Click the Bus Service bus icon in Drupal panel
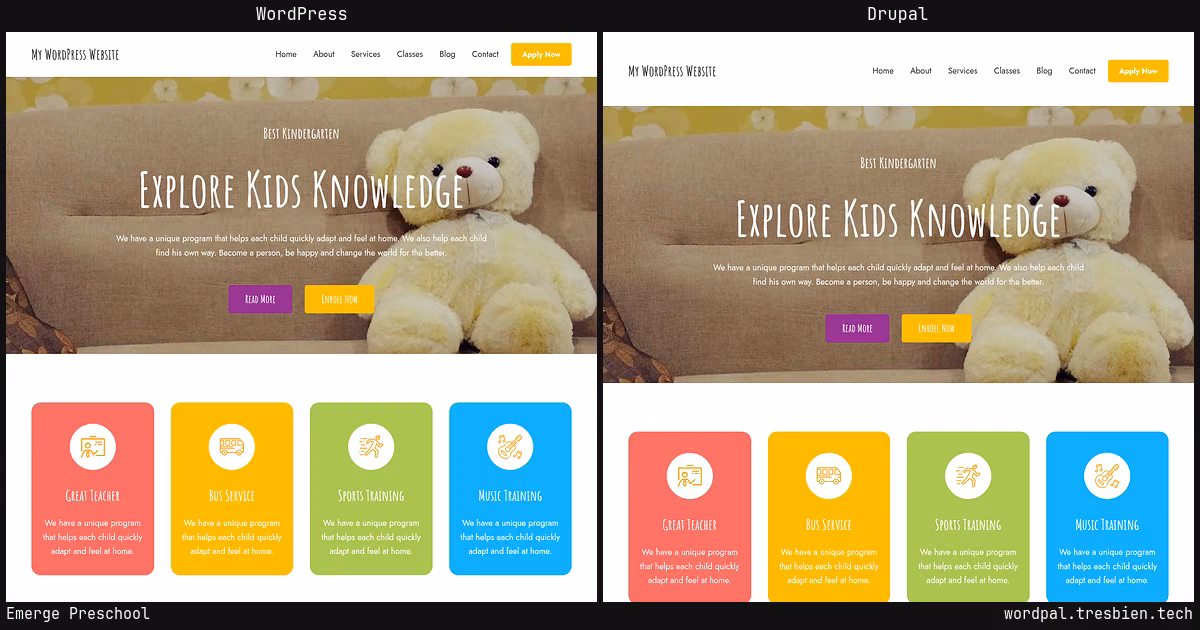The width and height of the screenshot is (1200, 630). [x=828, y=475]
